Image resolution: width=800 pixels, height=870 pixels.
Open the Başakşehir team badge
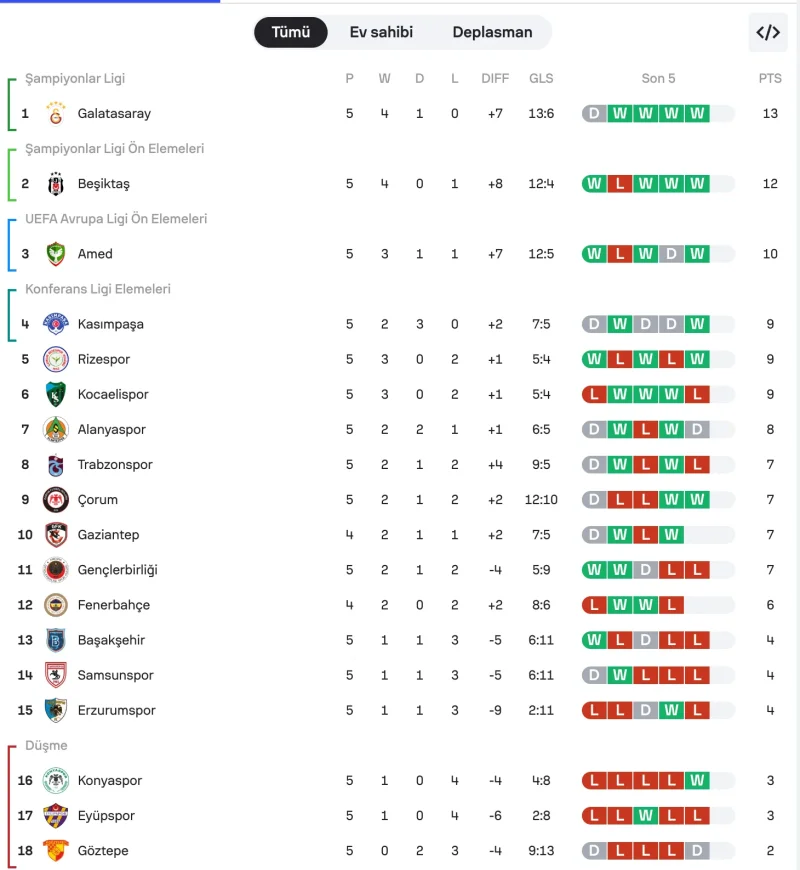(x=55, y=640)
